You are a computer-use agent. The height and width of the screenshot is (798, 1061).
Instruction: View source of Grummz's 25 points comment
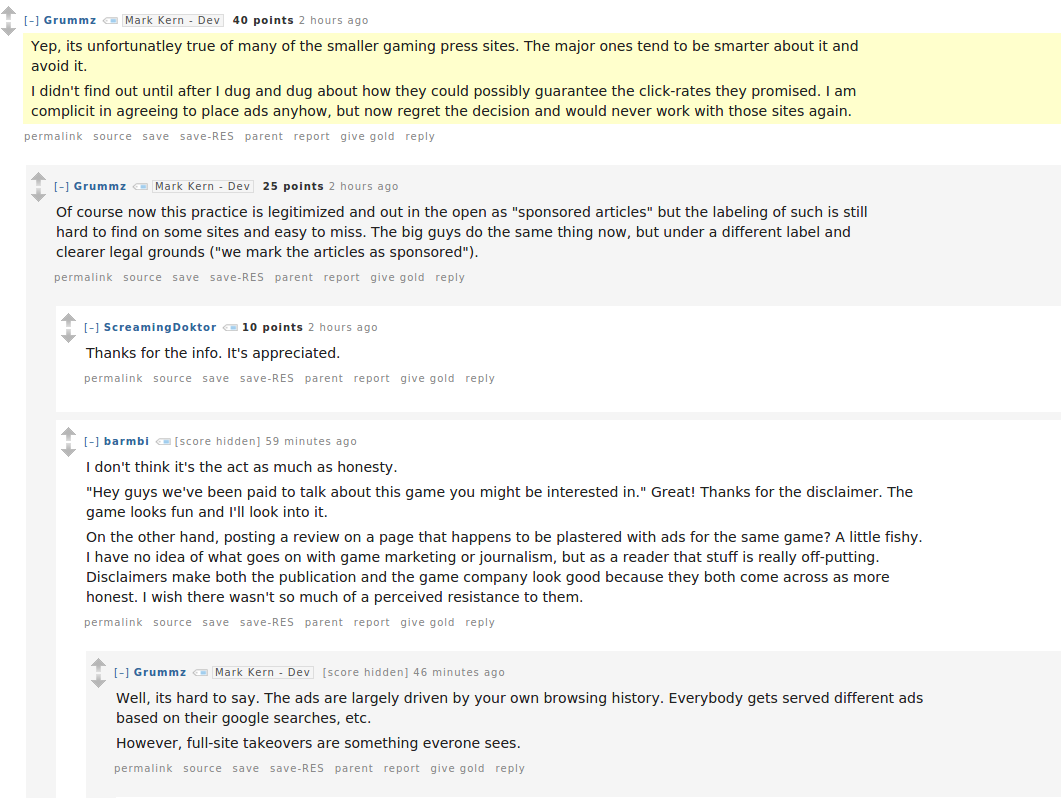(x=142, y=278)
